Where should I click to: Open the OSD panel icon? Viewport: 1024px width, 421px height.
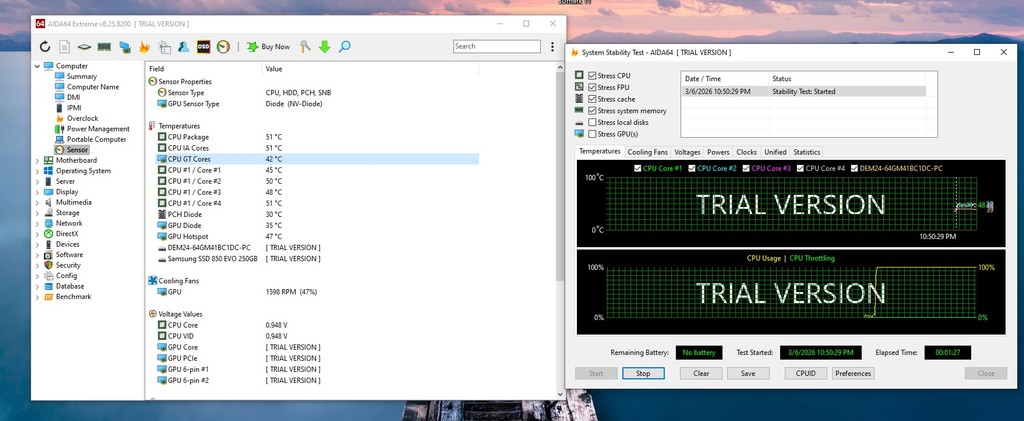(x=203, y=47)
